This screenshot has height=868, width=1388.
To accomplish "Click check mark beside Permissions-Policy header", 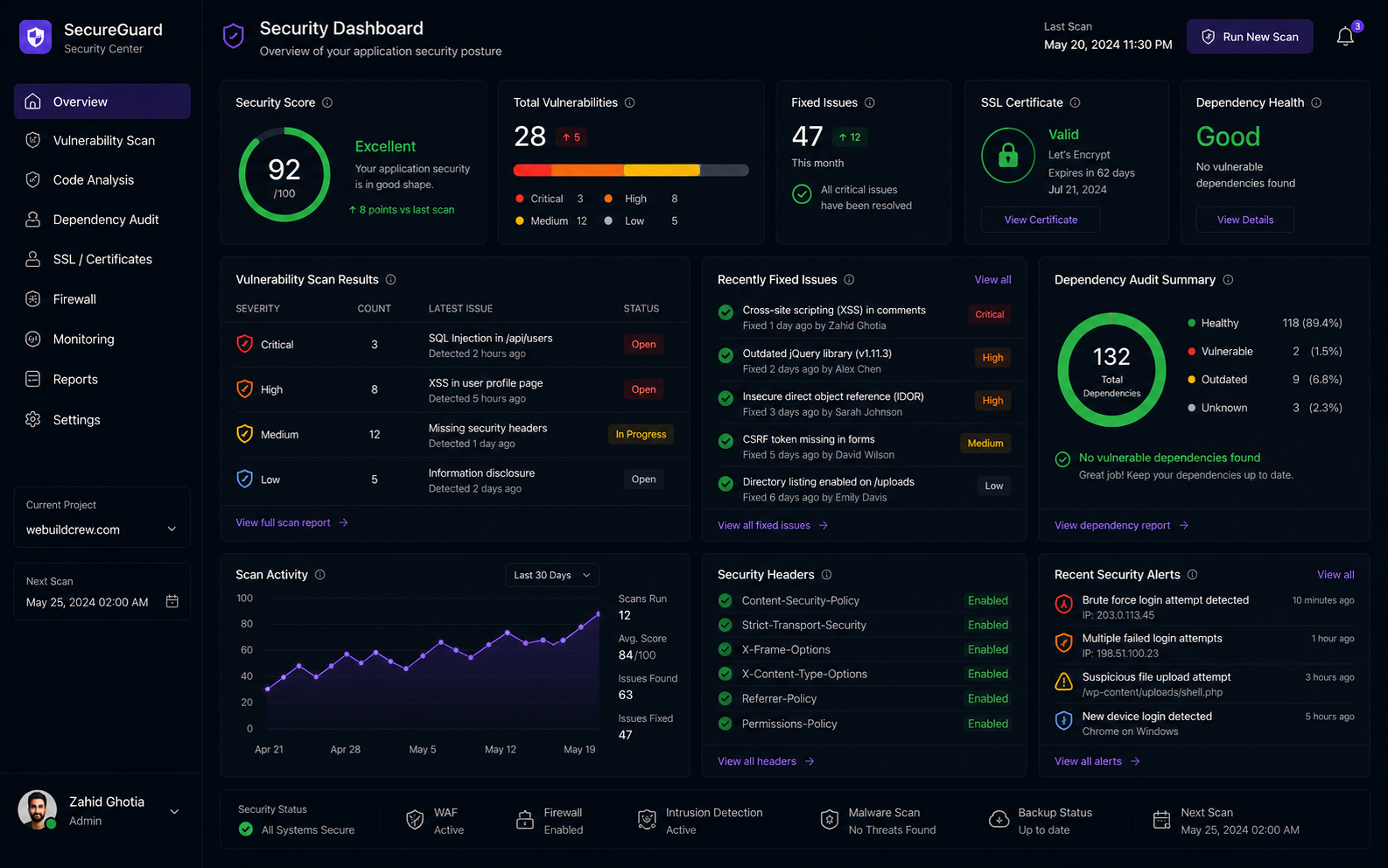I will [x=725, y=724].
